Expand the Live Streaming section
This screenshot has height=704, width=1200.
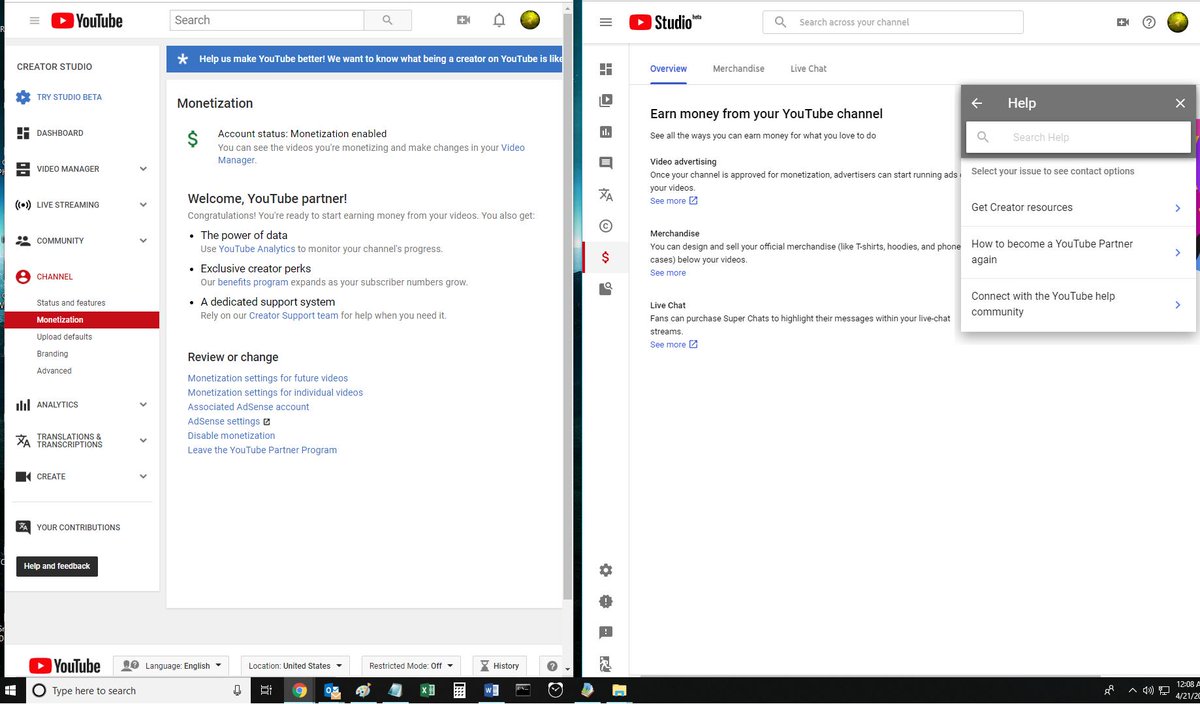tap(143, 205)
